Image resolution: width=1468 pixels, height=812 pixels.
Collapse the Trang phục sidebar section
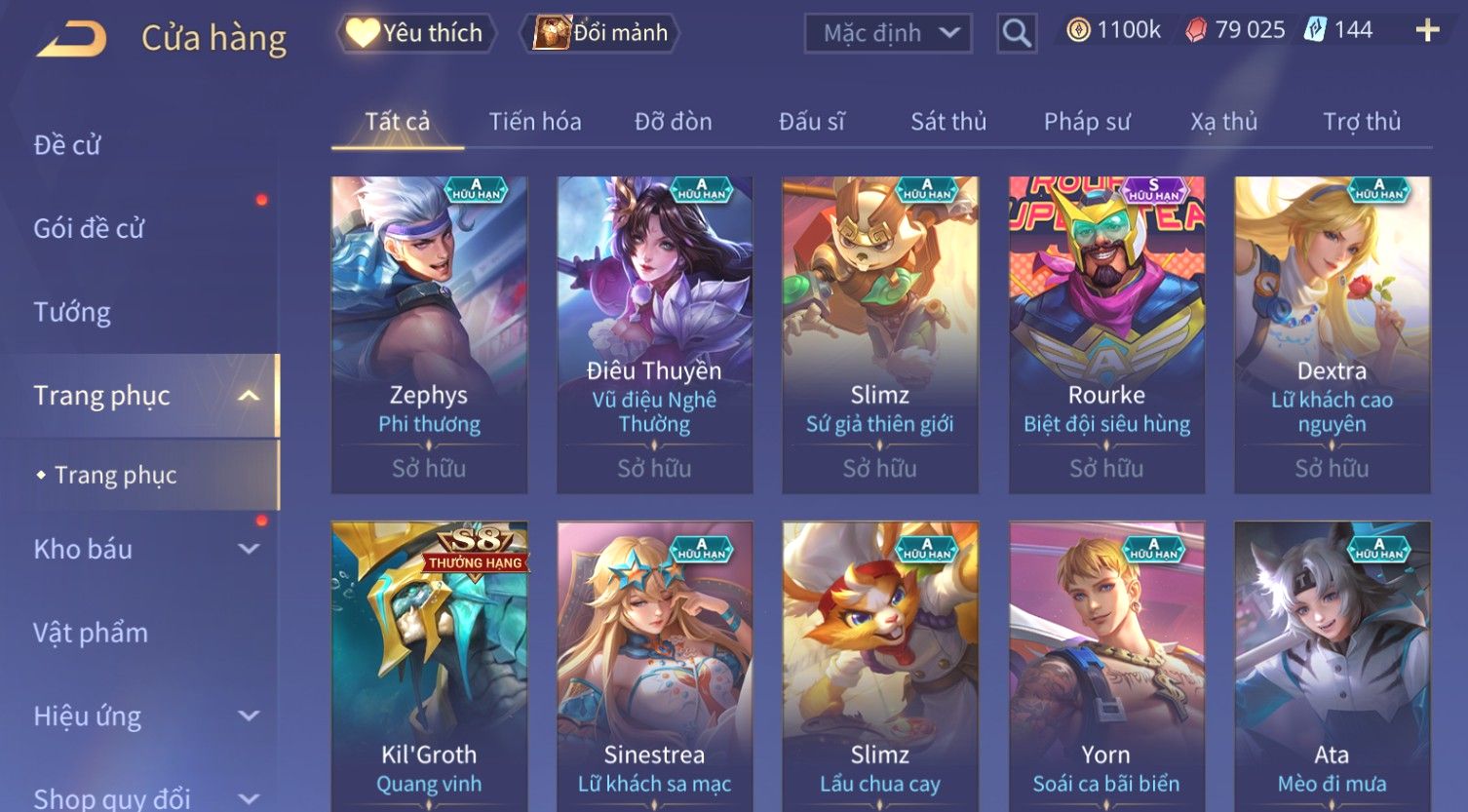250,395
